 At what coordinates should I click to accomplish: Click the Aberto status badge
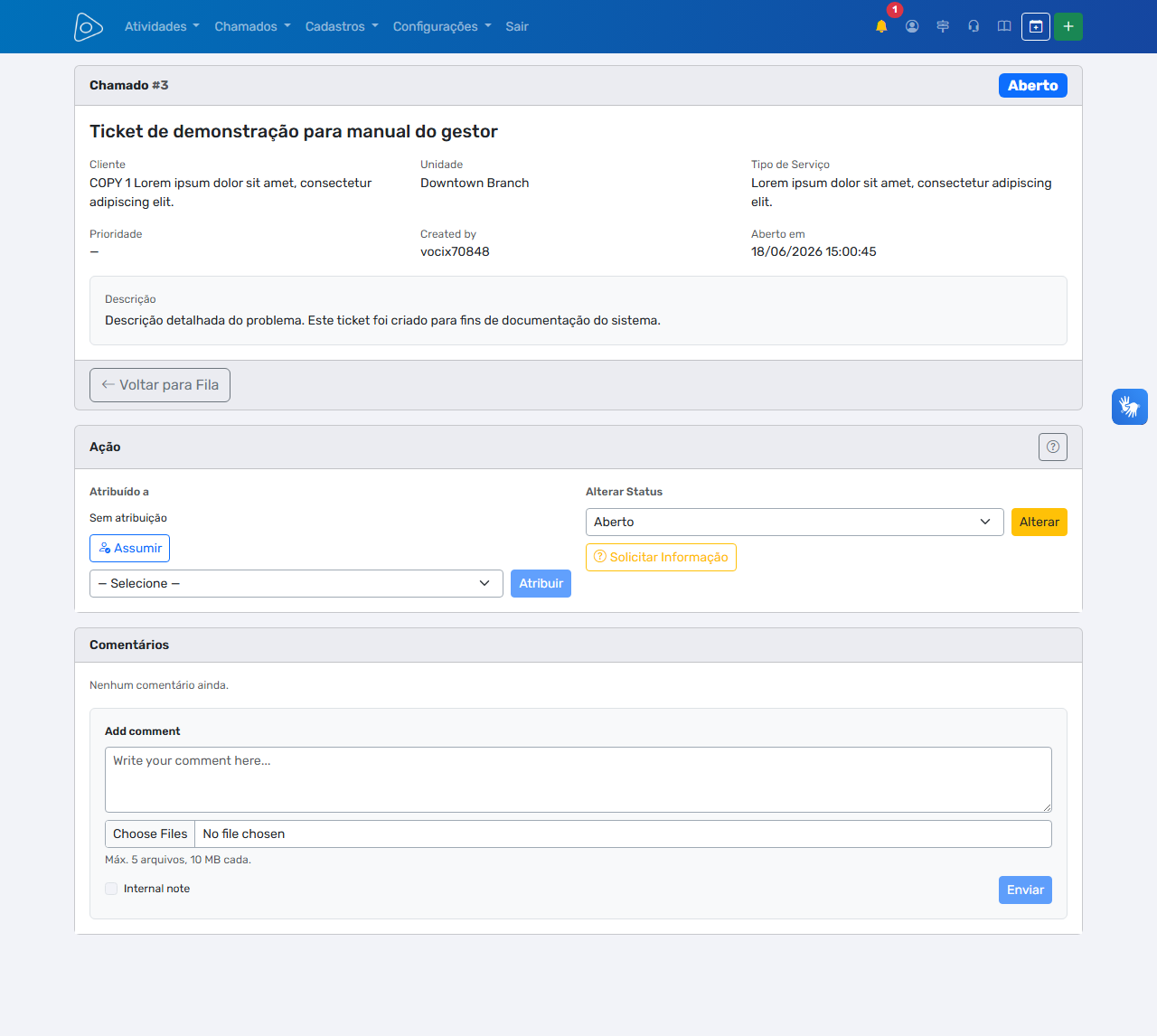tap(1033, 85)
